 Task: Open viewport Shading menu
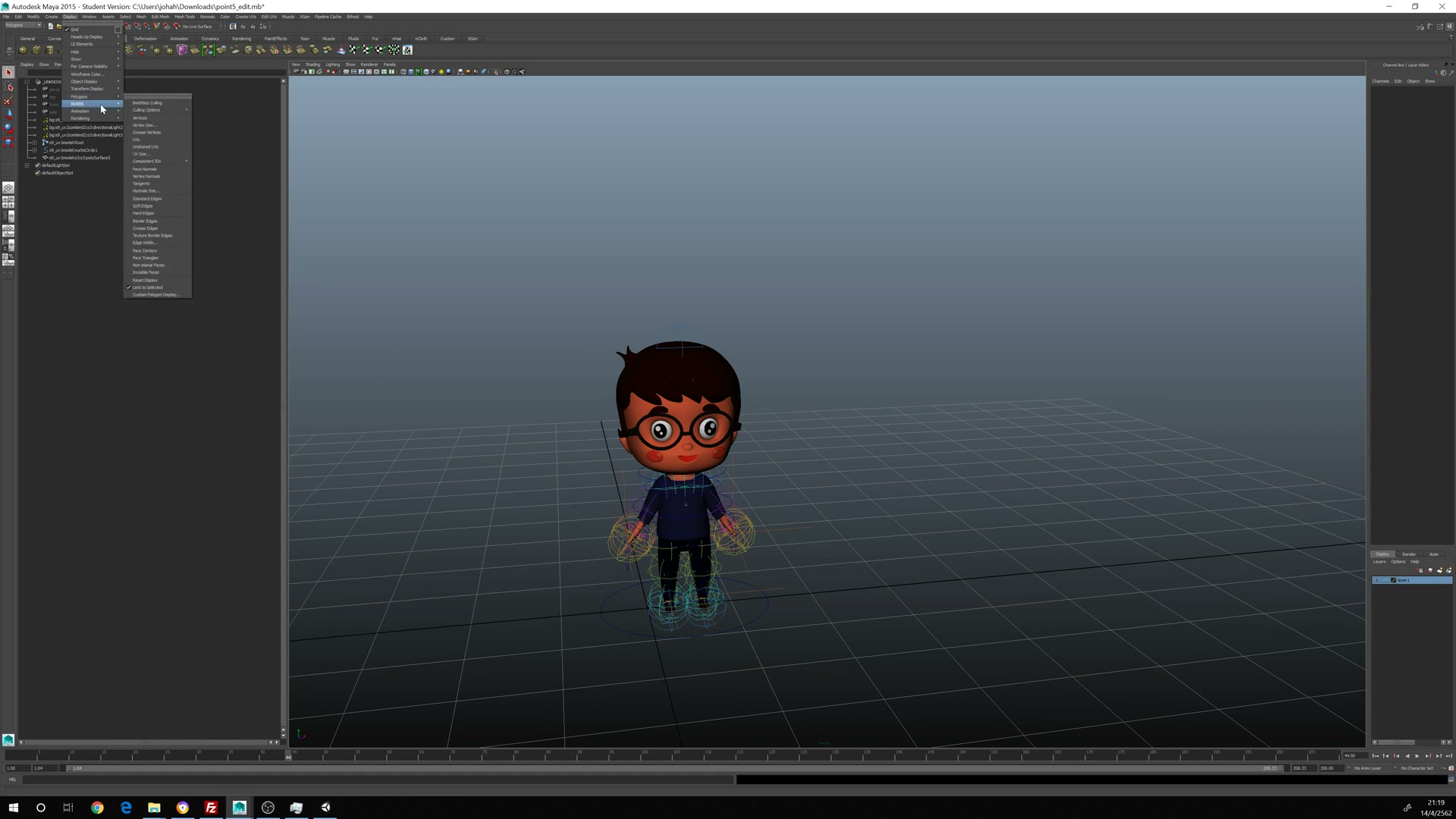click(x=313, y=64)
